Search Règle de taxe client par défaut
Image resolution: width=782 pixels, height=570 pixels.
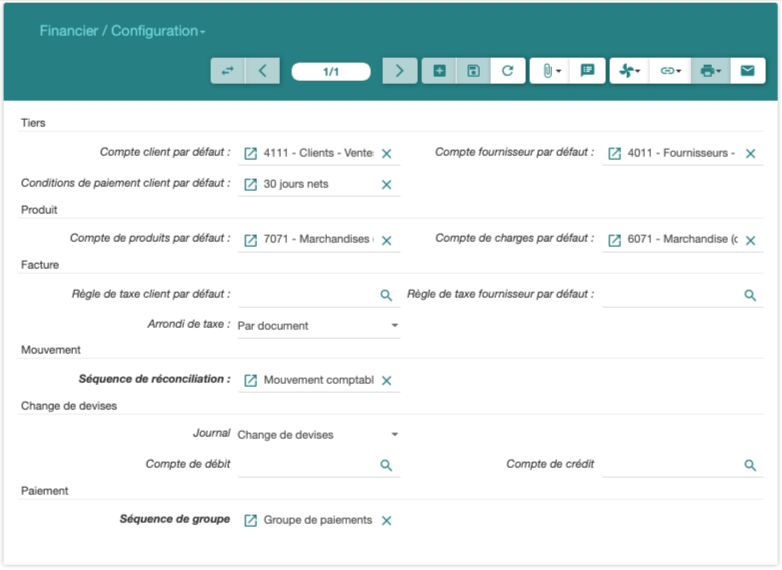pos(387,295)
